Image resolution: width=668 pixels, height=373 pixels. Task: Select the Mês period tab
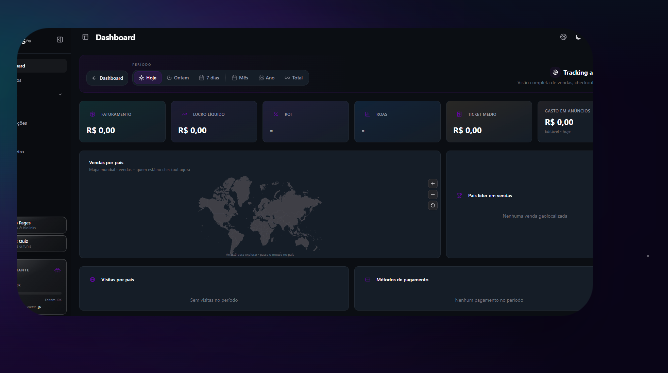tap(240, 78)
